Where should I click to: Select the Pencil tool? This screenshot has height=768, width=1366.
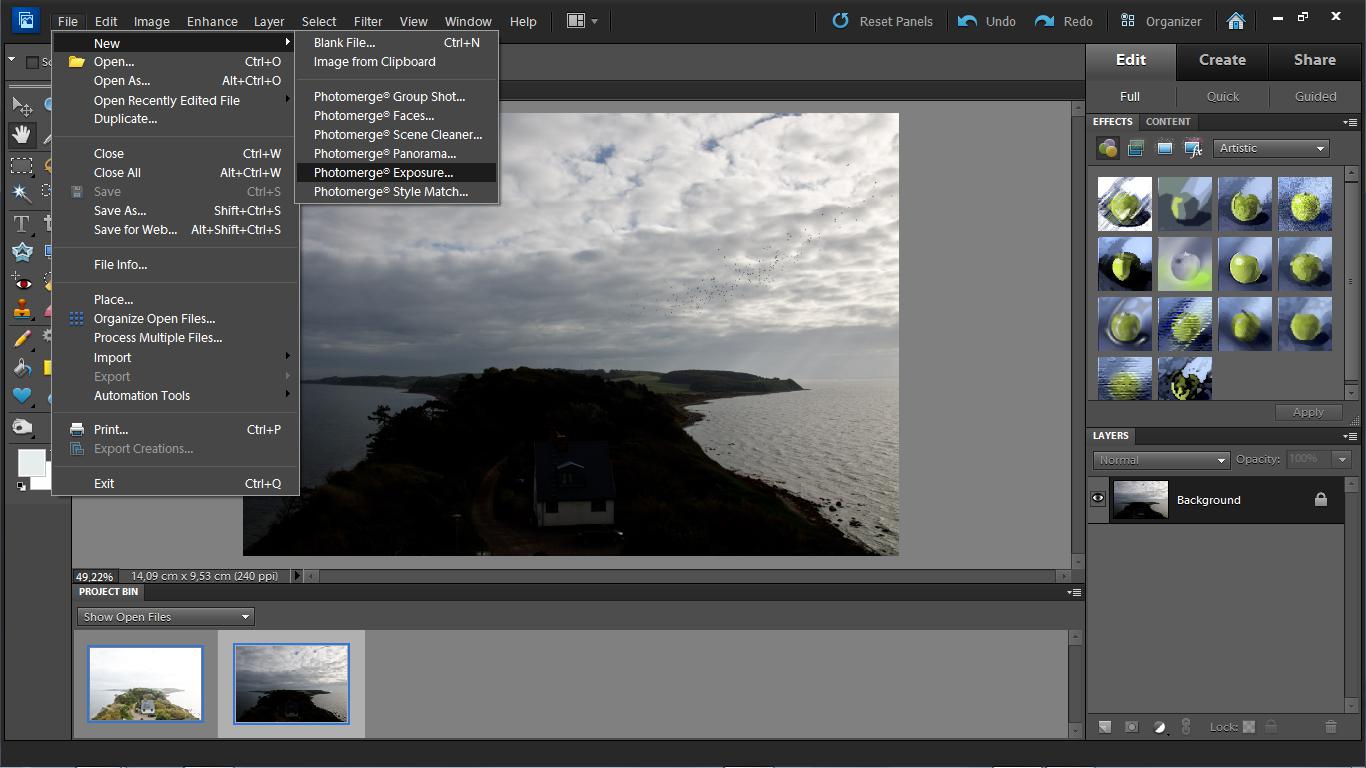click(x=21, y=339)
